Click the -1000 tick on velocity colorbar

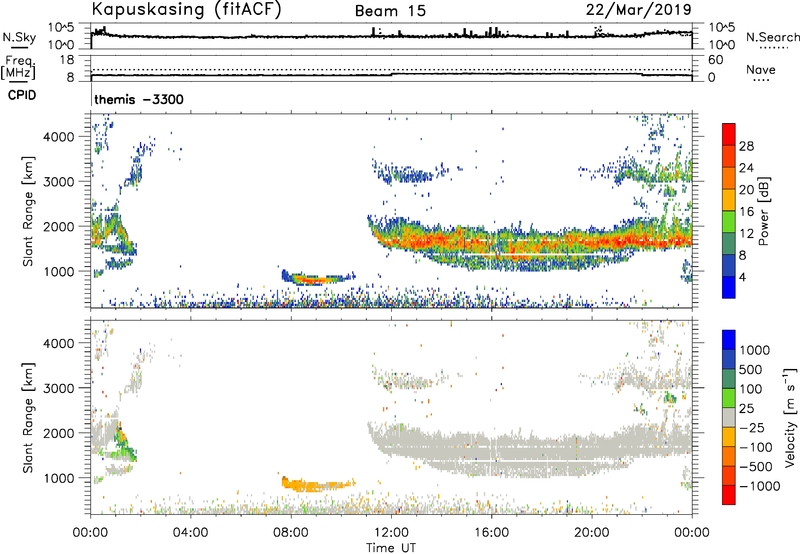point(759,486)
